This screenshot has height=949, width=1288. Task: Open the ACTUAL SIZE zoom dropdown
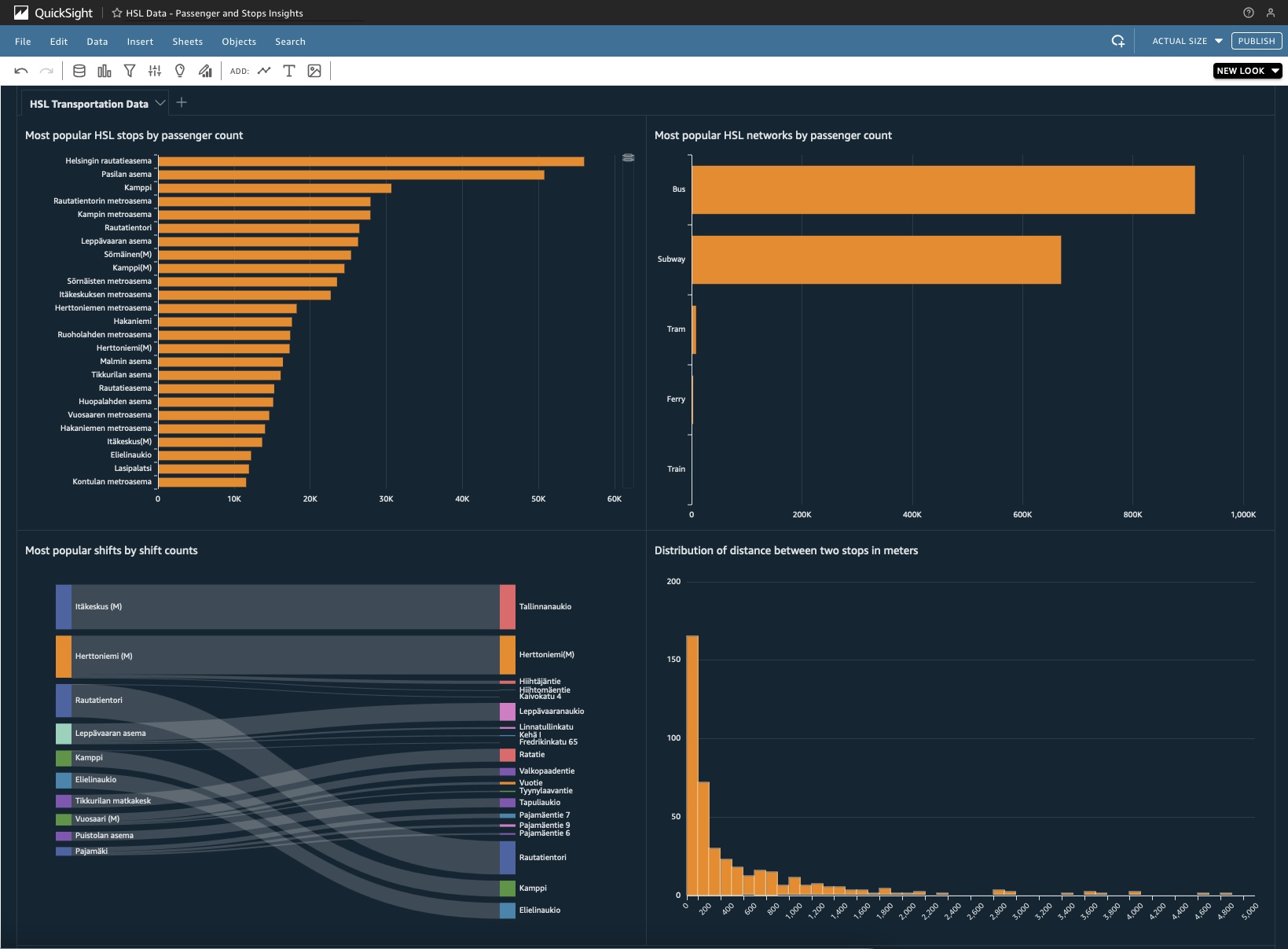point(1187,41)
